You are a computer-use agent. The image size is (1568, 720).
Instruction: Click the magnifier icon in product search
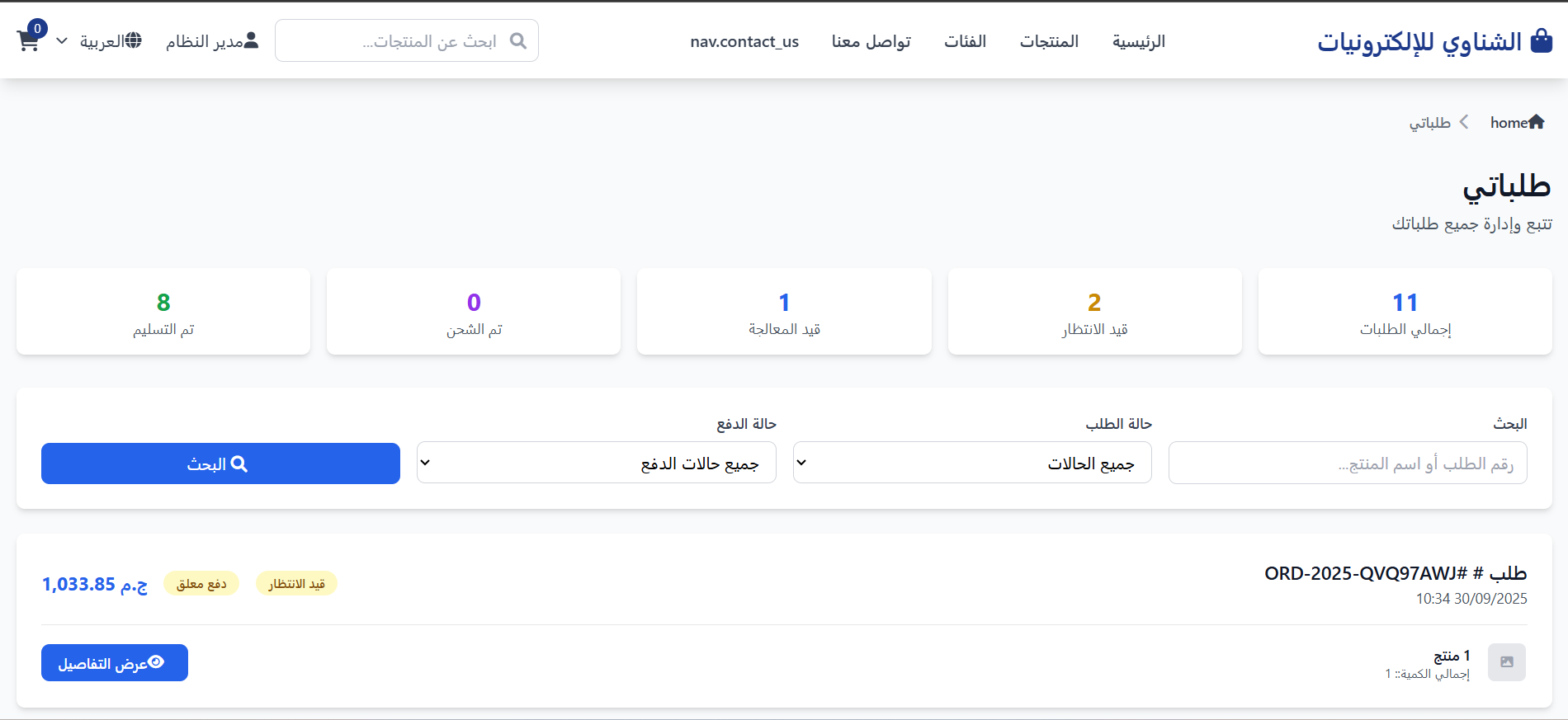pyautogui.click(x=517, y=40)
